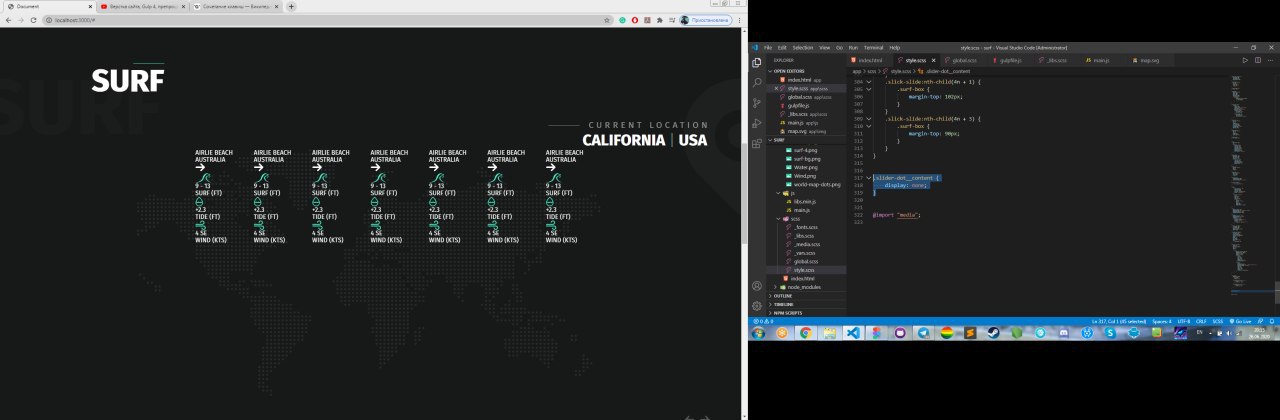This screenshot has width=1280, height=420.
Task: Split the VS Code editor right
Action: tap(1258, 60)
